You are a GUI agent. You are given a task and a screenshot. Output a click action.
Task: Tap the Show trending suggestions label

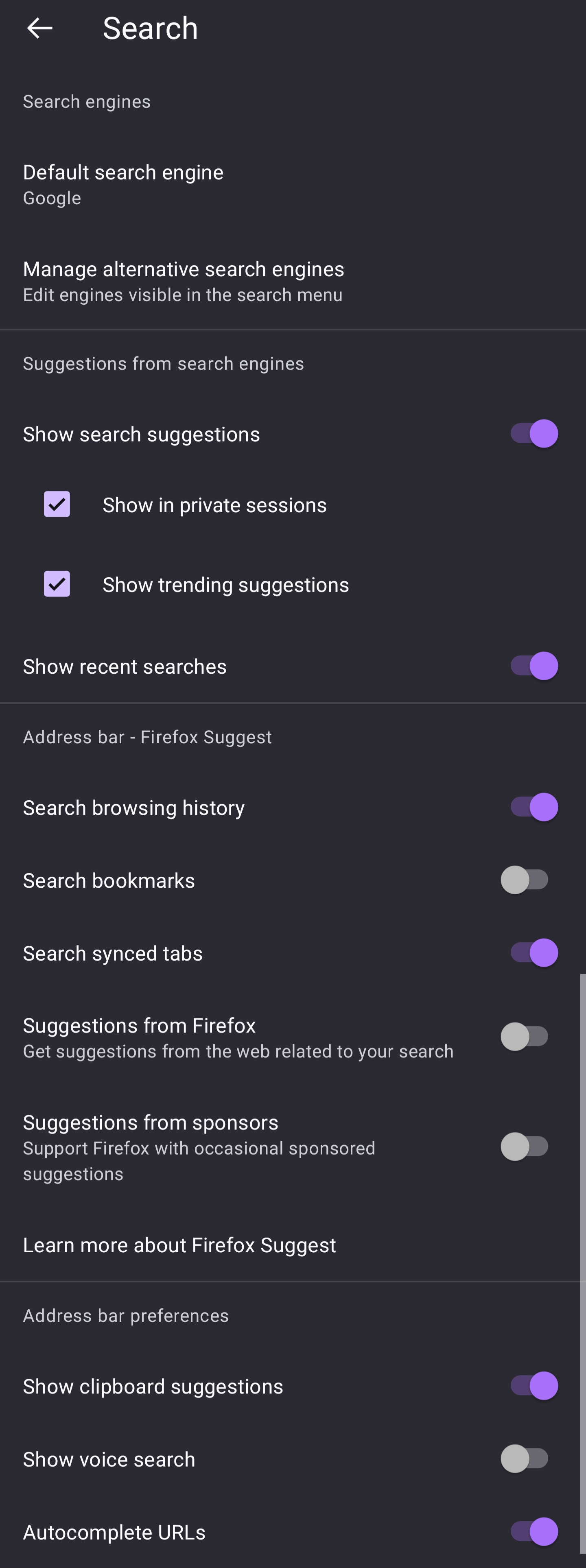point(225,585)
